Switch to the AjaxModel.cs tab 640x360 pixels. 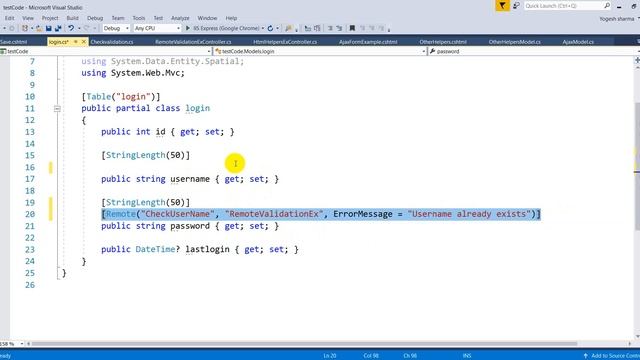tap(578, 42)
